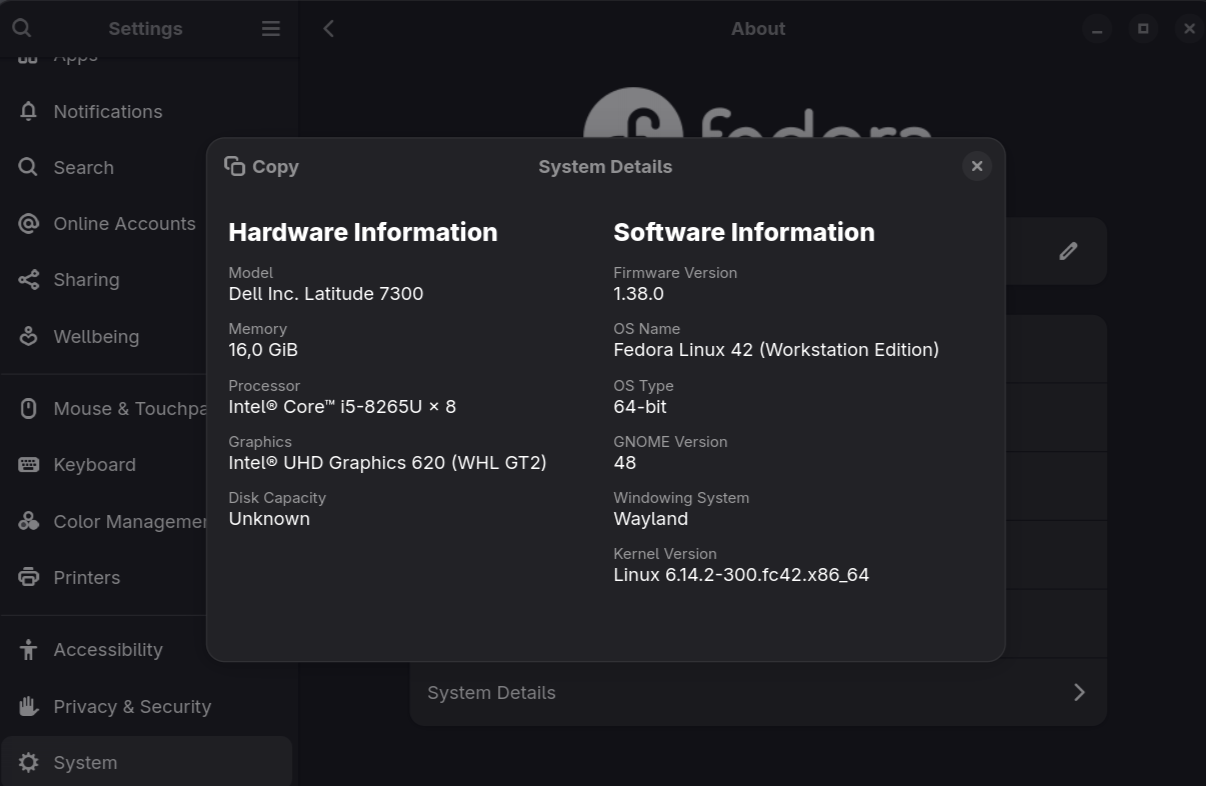1206x786 pixels.
Task: Click the Kernel Version value text
Action: point(741,575)
